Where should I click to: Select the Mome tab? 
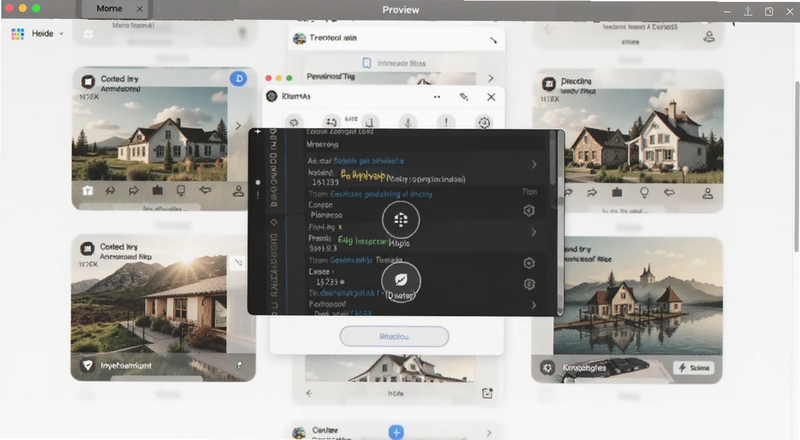[109, 9]
